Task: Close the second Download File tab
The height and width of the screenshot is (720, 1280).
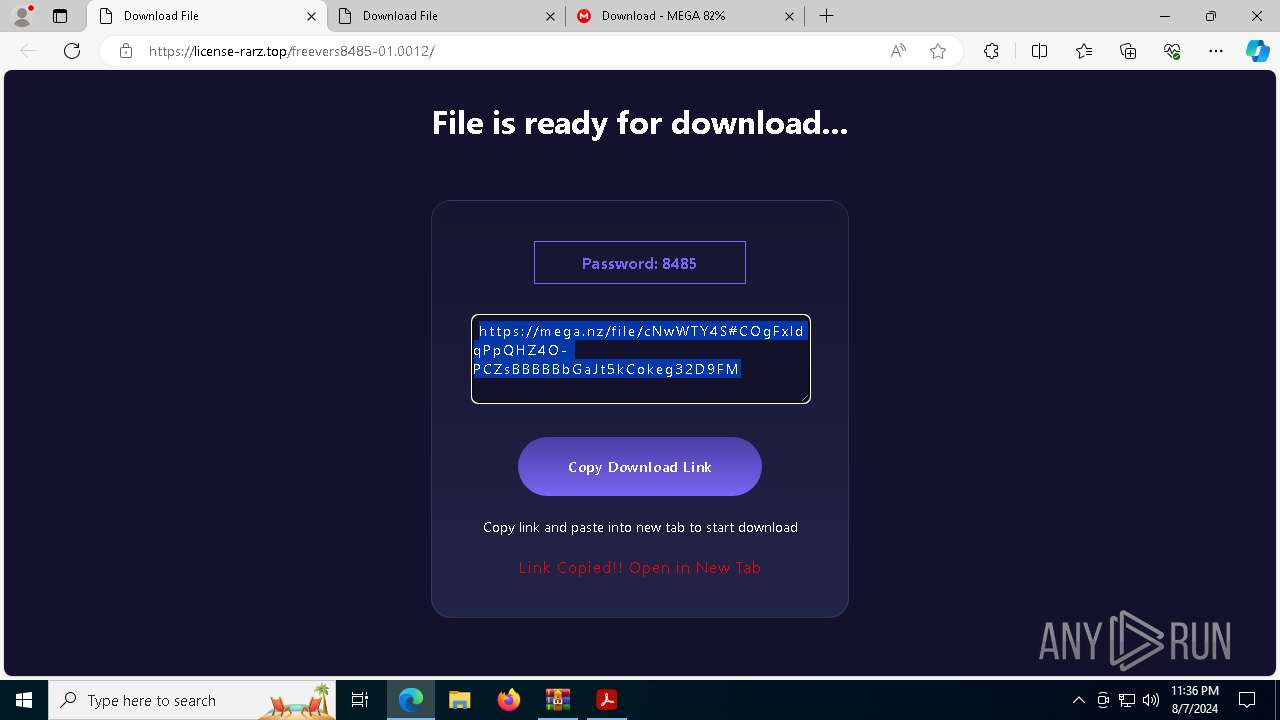Action: pos(550,16)
